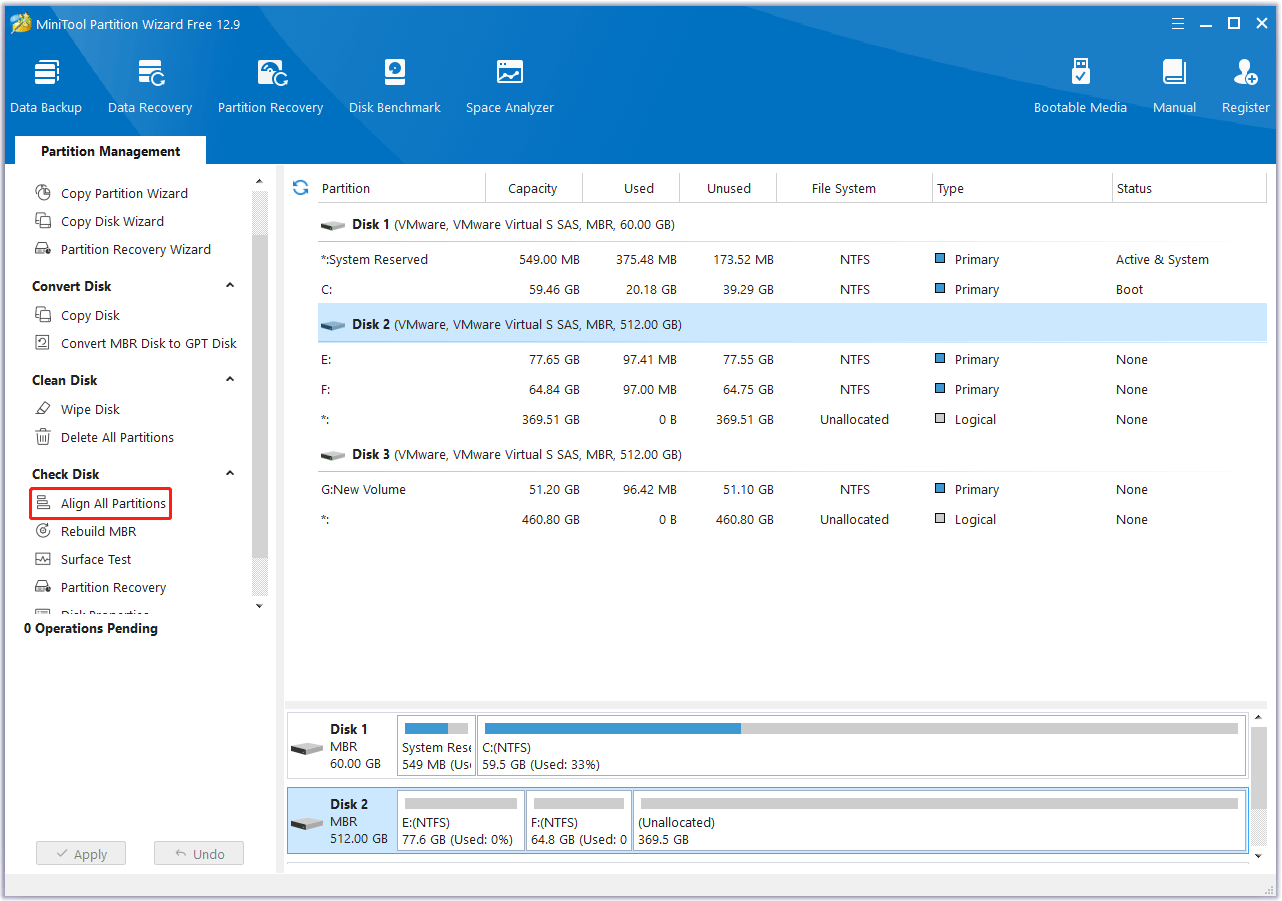Image resolution: width=1282 pixels, height=901 pixels.
Task: Open the Space Analyzer tool
Action: pos(510,87)
